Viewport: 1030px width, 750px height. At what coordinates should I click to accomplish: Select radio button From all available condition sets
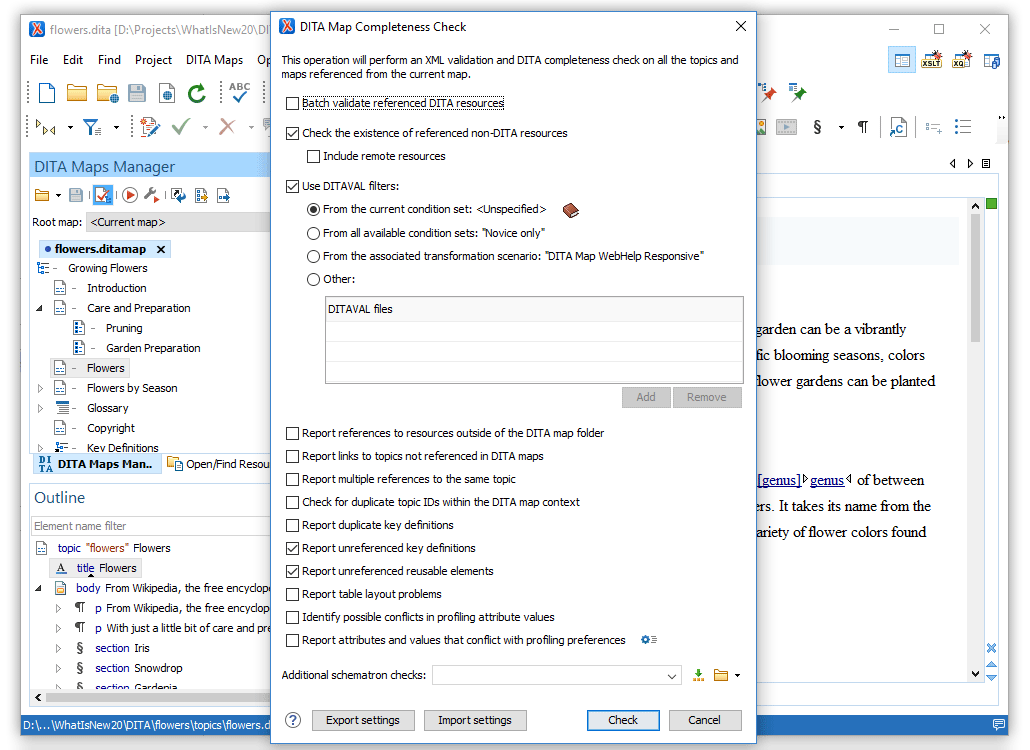pyautogui.click(x=312, y=233)
